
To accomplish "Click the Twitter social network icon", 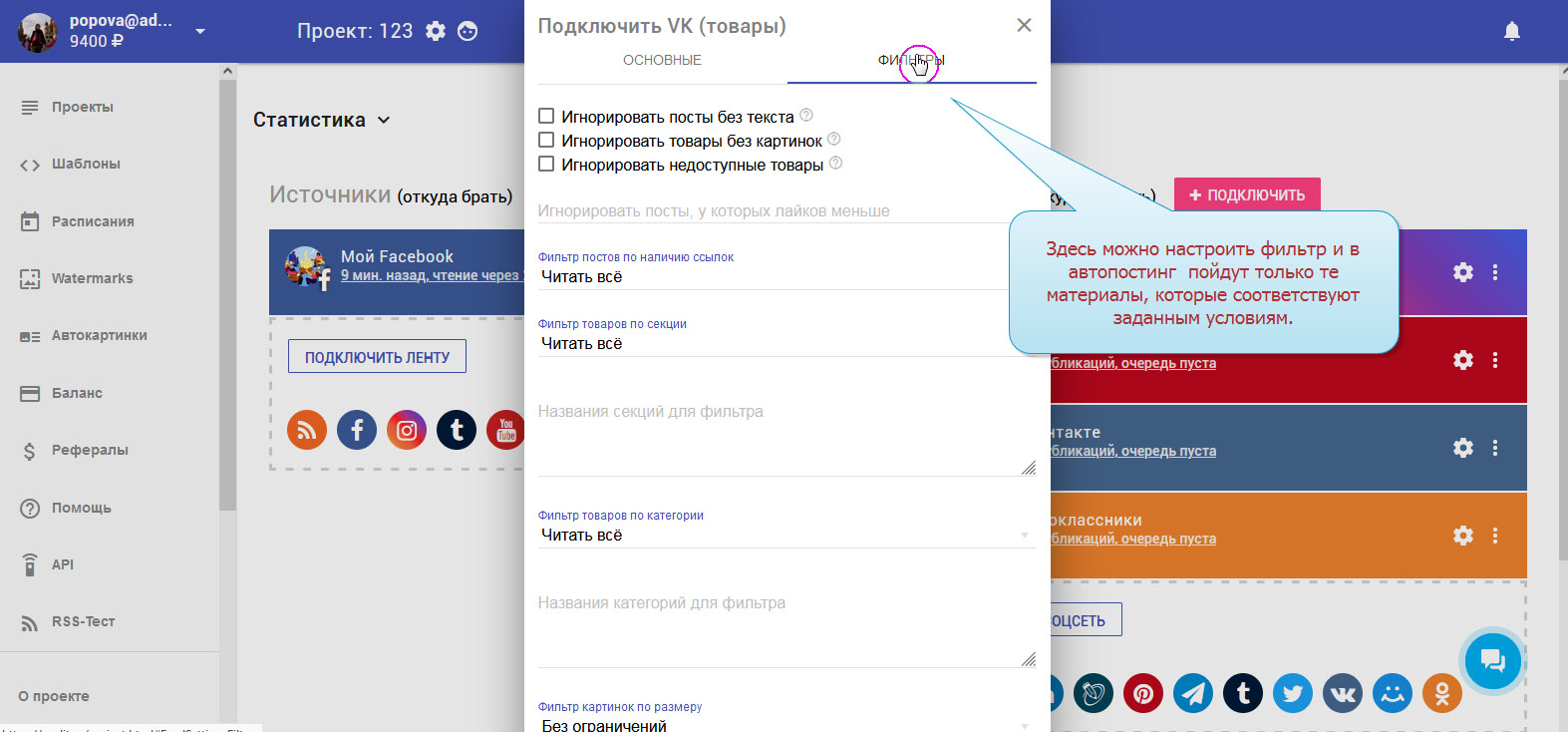I will click(1293, 693).
